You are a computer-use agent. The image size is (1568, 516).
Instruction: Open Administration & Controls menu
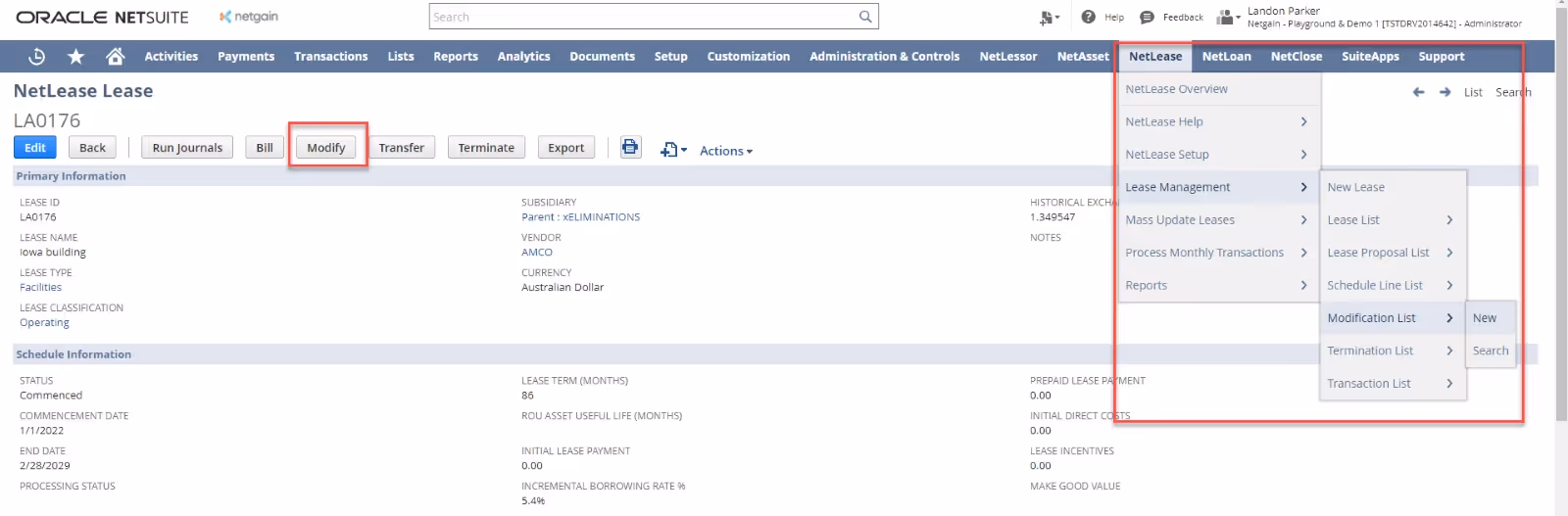[x=885, y=57]
